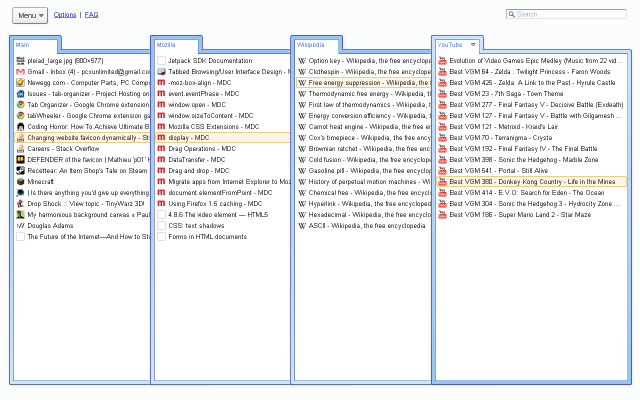Click the MDC icon beside DataTransfer
The image size is (640, 400).
[162, 160]
